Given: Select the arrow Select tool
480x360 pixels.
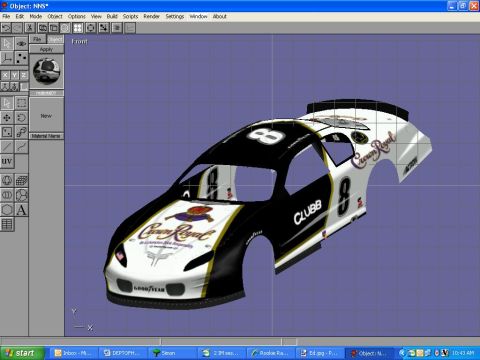Looking at the screenshot, I should [x=7, y=103].
